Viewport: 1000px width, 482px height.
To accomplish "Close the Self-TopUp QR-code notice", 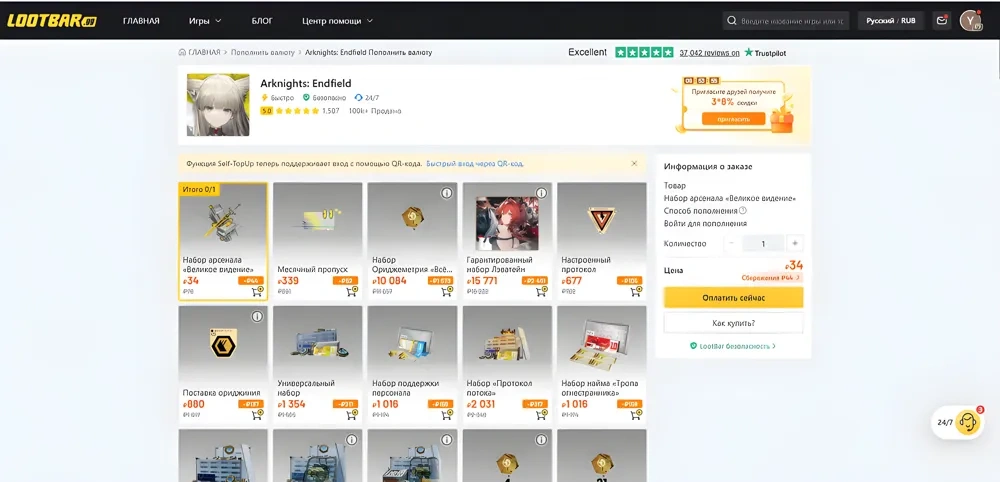I will 634,163.
